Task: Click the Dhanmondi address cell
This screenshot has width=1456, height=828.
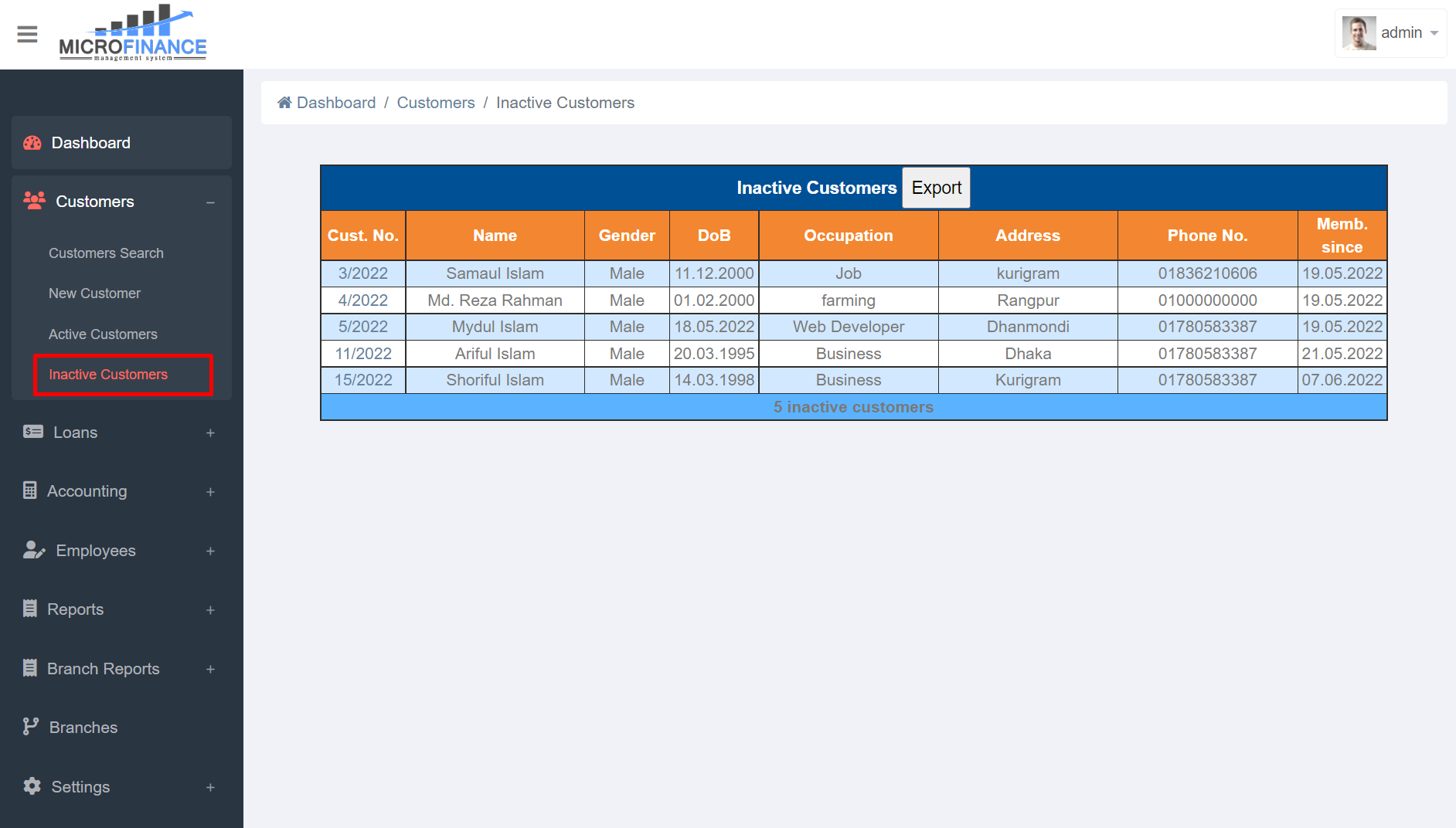Action: click(x=1028, y=327)
